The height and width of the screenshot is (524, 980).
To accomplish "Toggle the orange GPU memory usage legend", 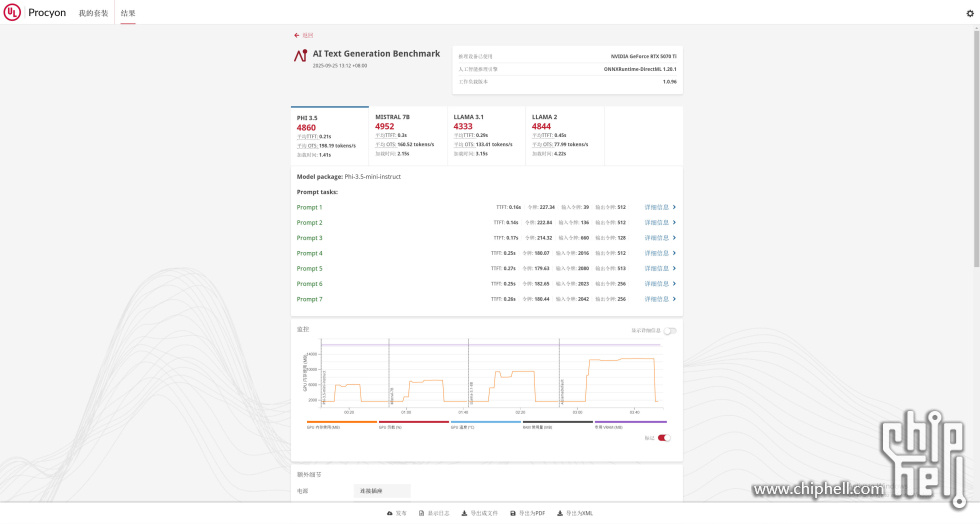I will point(342,425).
